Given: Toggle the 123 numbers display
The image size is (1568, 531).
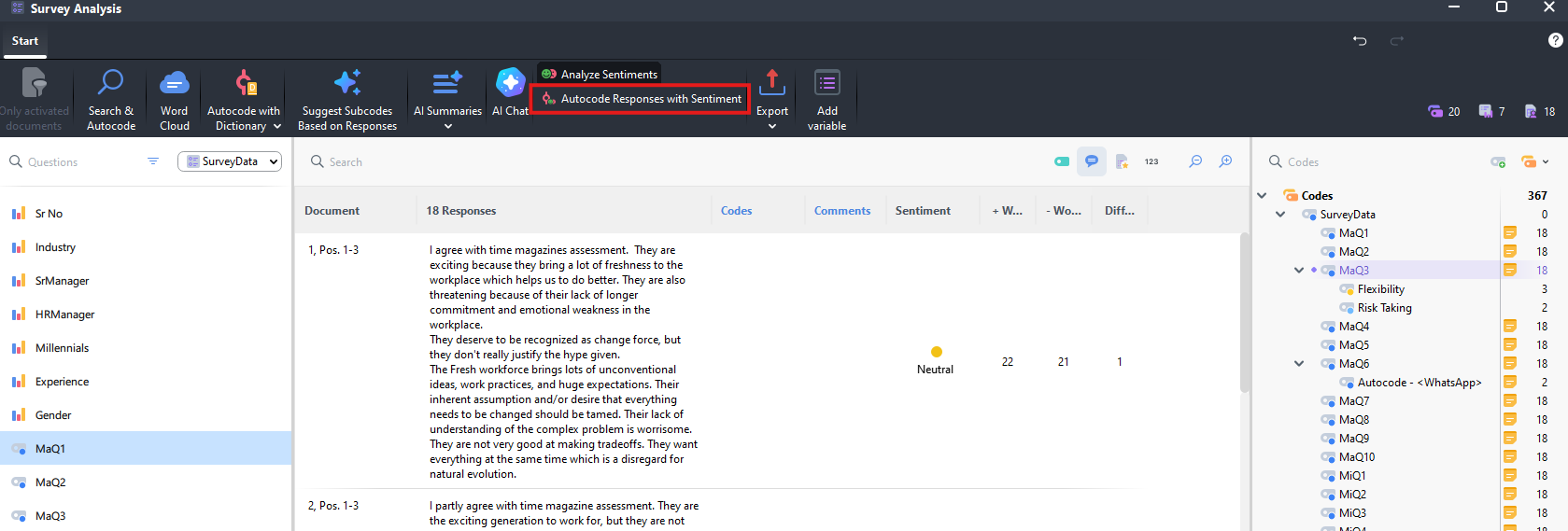Looking at the screenshot, I should pos(1151,161).
